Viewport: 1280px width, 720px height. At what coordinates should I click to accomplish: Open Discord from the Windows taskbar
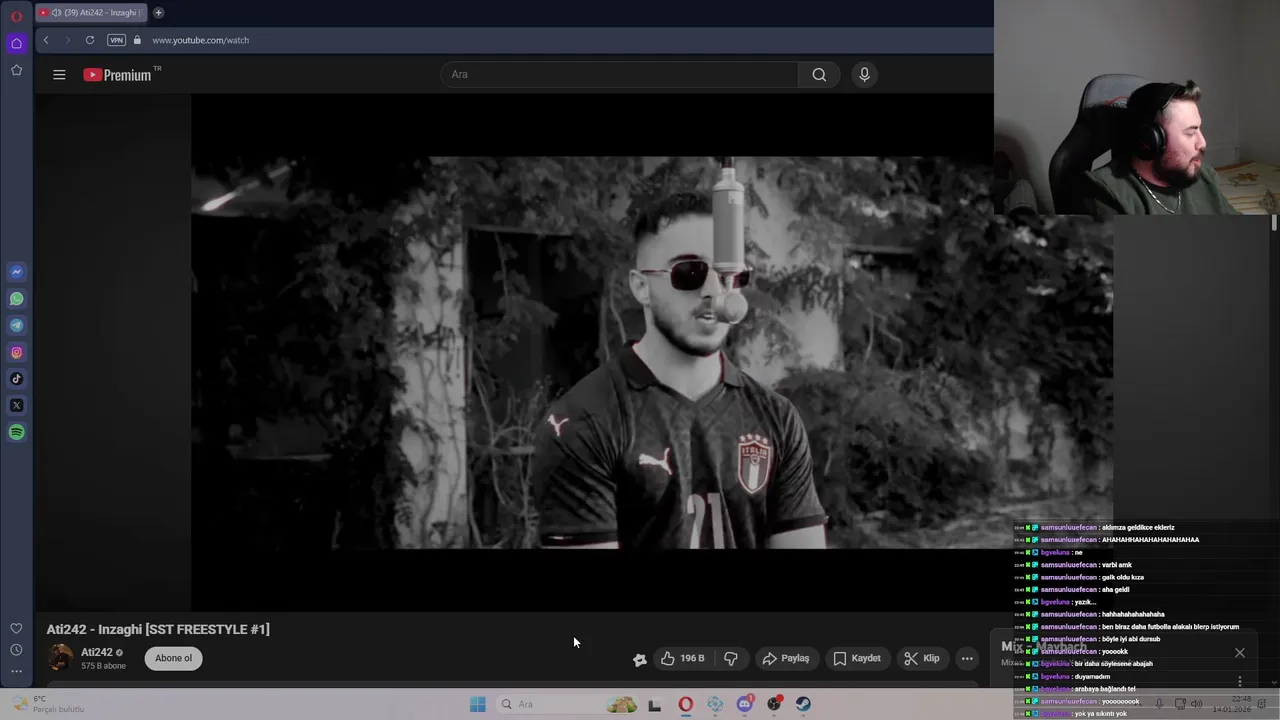coord(745,704)
